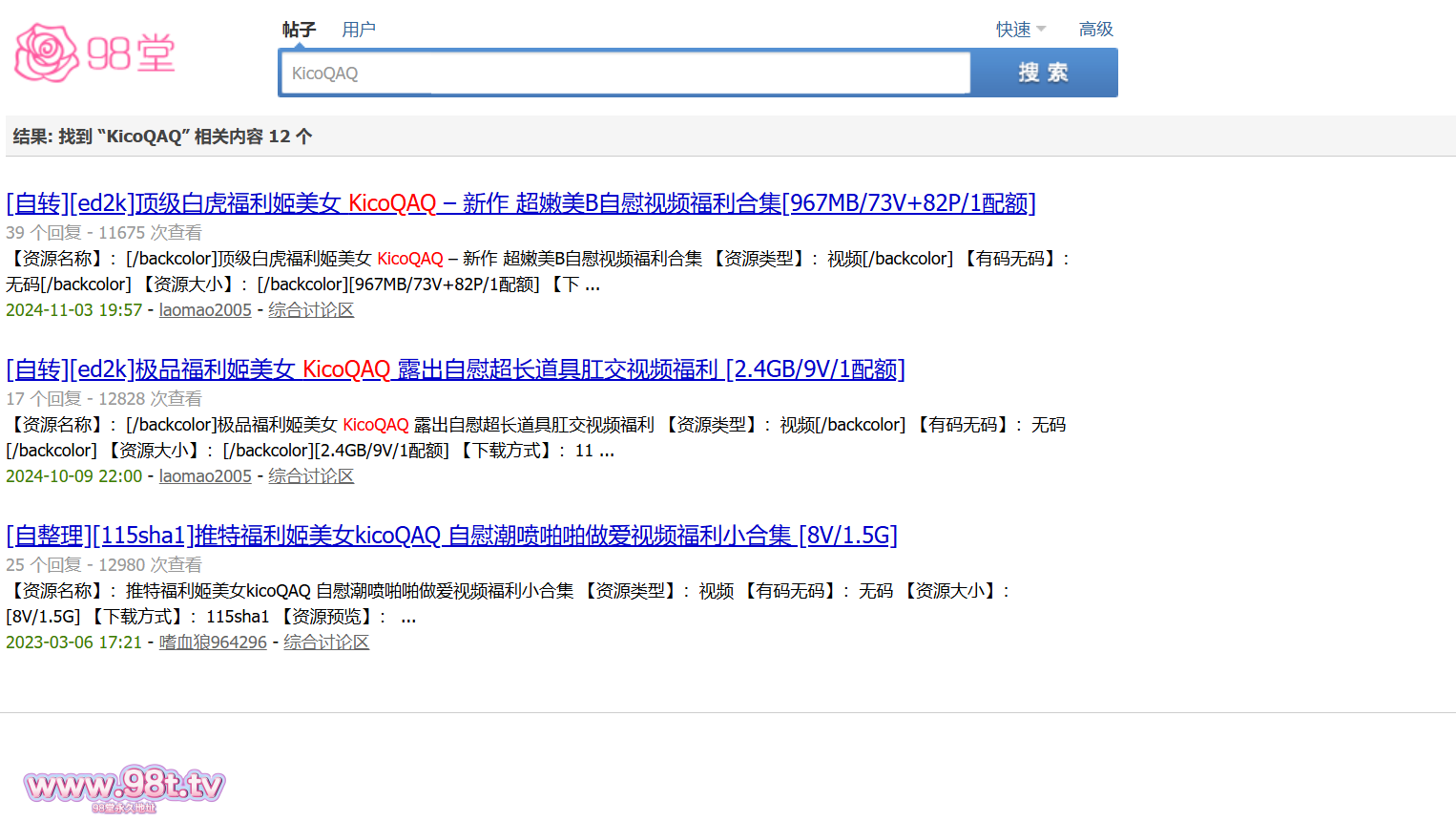Open 综合讨论区 link of 2024-11-03 post
1456x822 pixels.
tap(311, 310)
